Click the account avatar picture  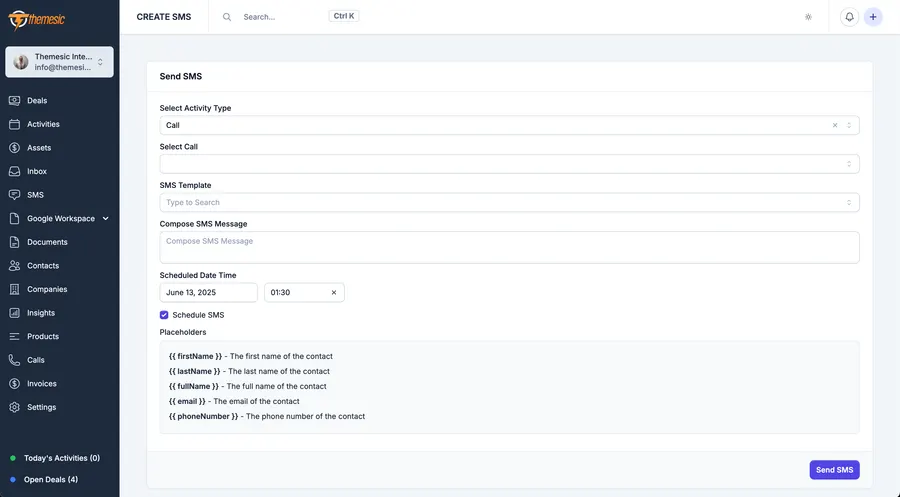(21, 62)
